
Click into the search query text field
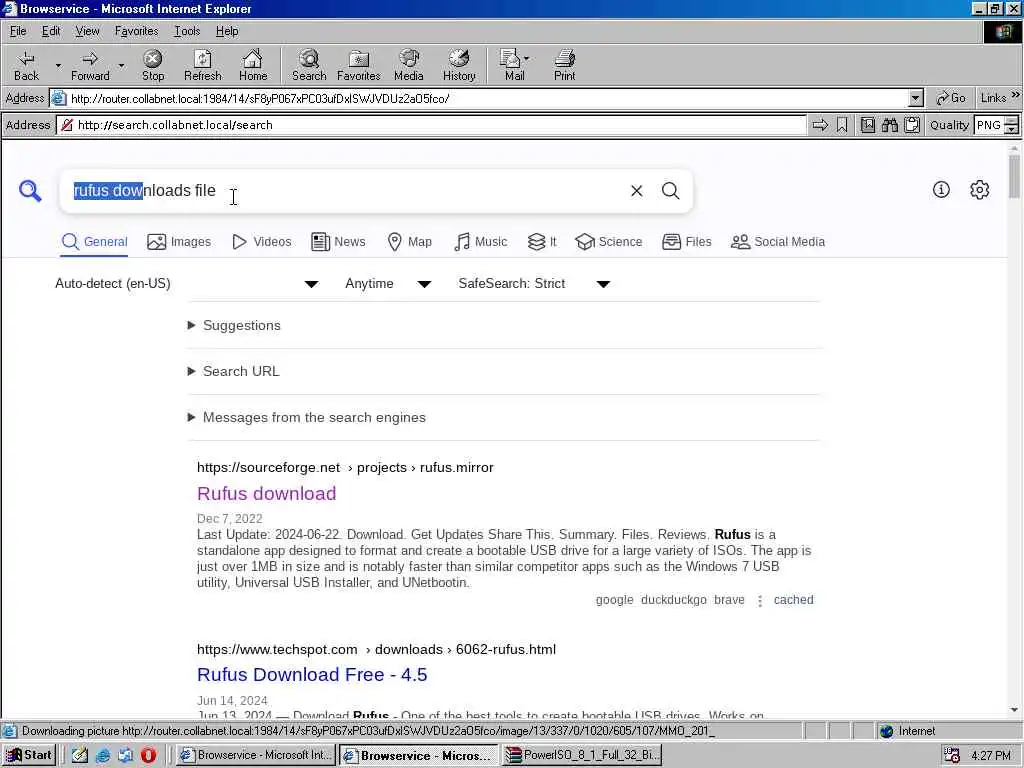click(x=346, y=191)
